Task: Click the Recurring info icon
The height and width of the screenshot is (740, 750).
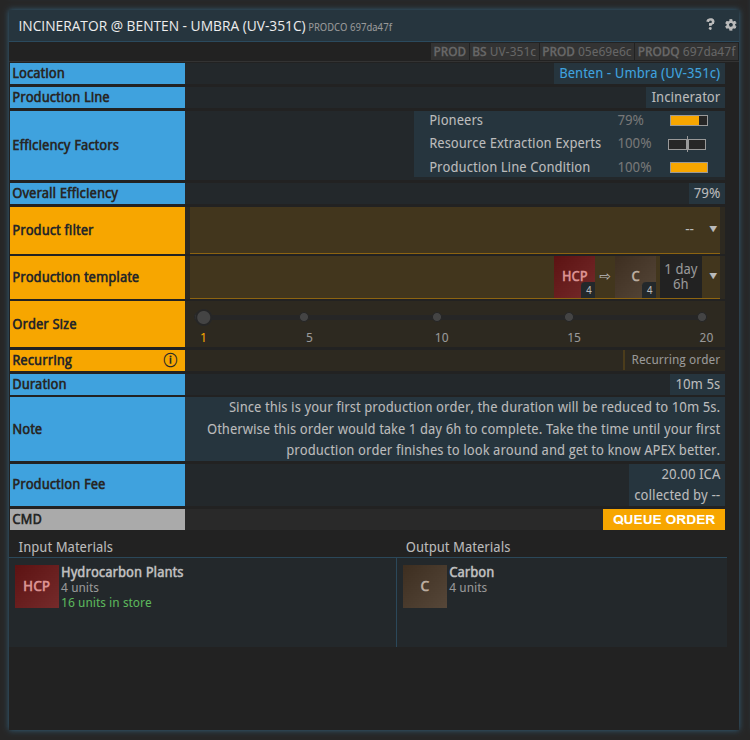Action: [170, 360]
